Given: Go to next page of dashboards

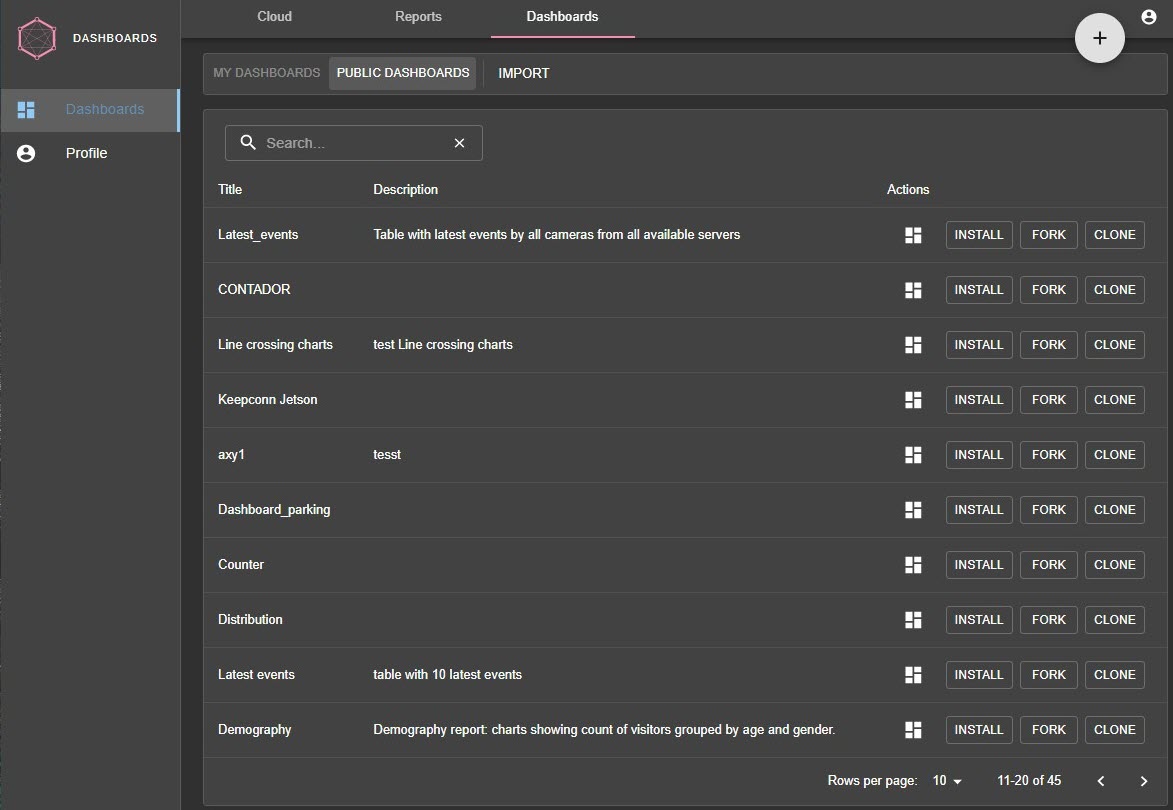Looking at the screenshot, I should [1144, 781].
